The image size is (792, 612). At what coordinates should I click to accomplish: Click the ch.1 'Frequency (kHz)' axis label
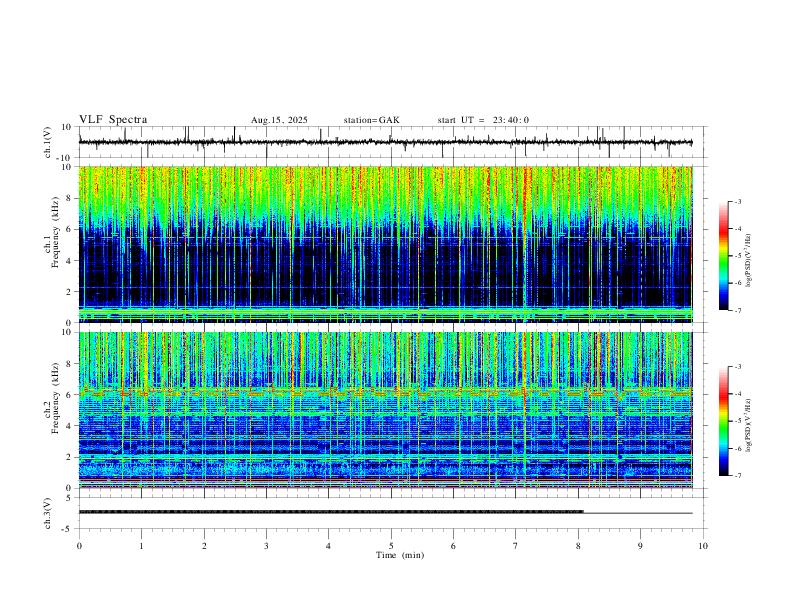(55, 232)
